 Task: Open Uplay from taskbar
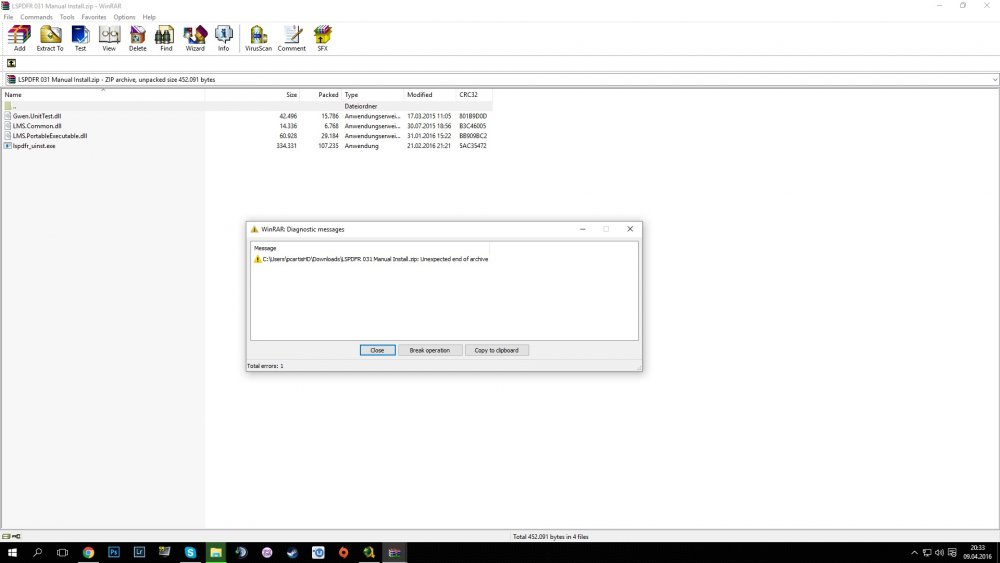[x=318, y=553]
